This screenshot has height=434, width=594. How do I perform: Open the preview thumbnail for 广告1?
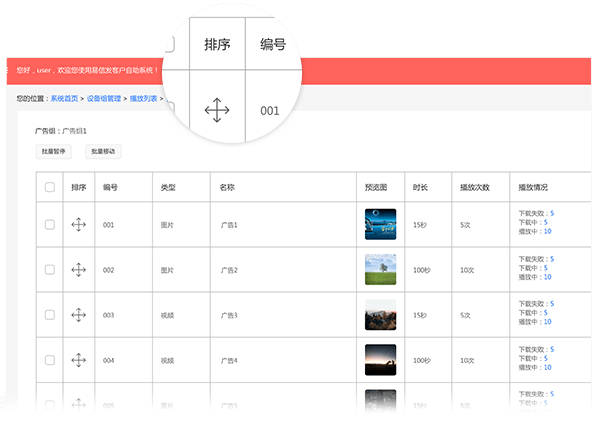coord(380,224)
